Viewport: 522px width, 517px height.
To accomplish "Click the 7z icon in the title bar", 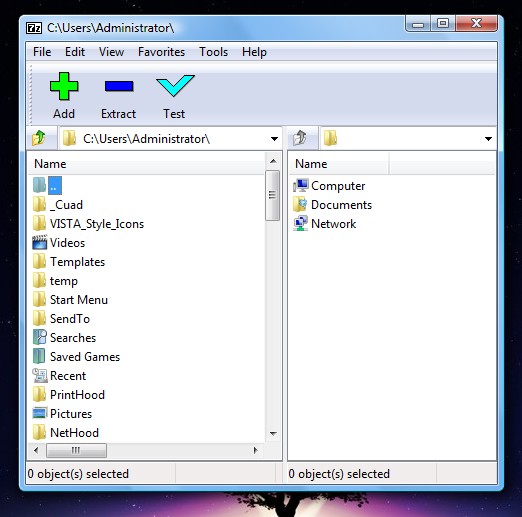I will point(34,28).
